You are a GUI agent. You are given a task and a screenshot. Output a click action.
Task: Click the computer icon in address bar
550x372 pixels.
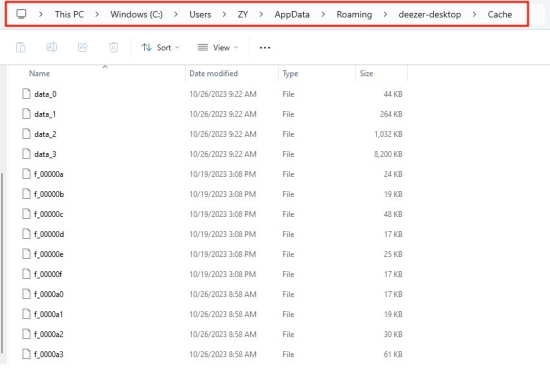coord(21,14)
